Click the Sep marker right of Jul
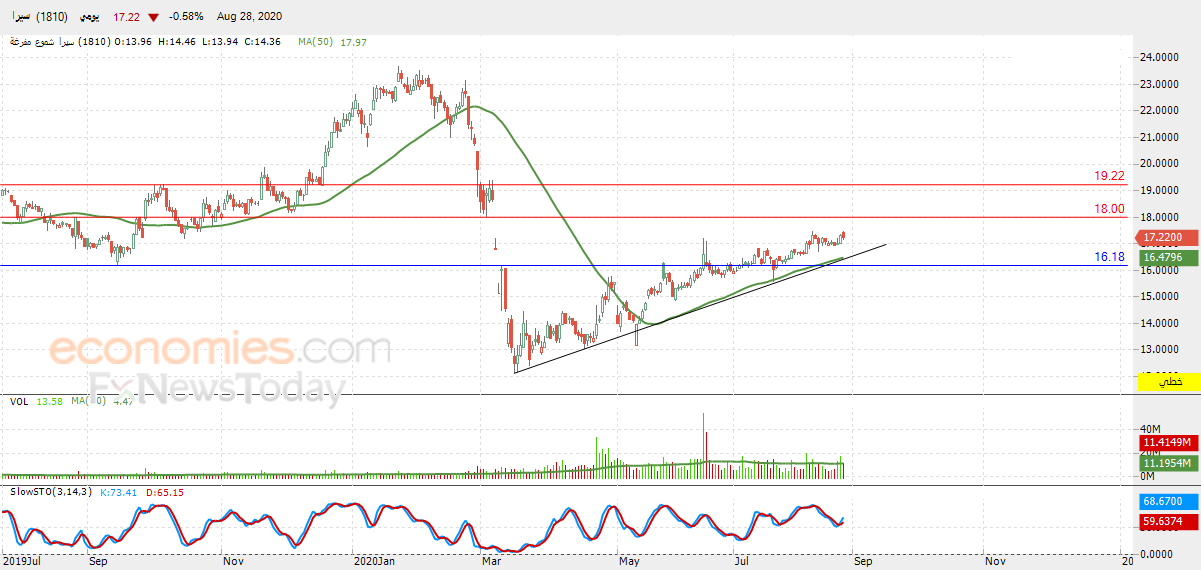 [863, 562]
